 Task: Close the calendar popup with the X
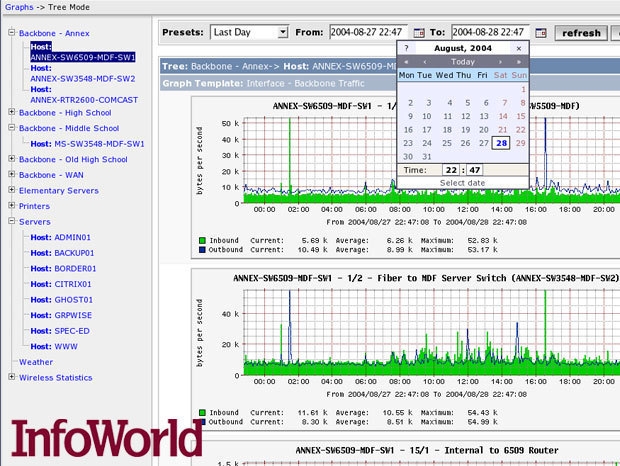click(x=518, y=48)
